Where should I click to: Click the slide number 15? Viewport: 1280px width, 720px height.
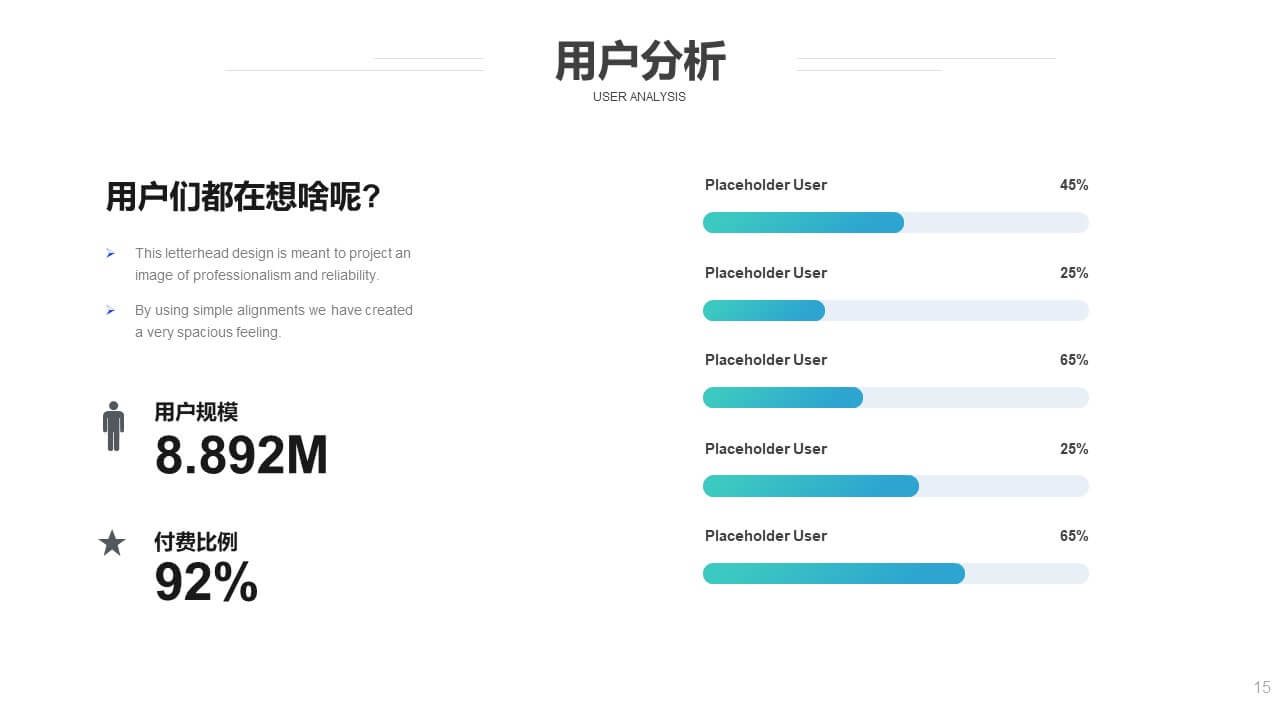[x=1261, y=687]
